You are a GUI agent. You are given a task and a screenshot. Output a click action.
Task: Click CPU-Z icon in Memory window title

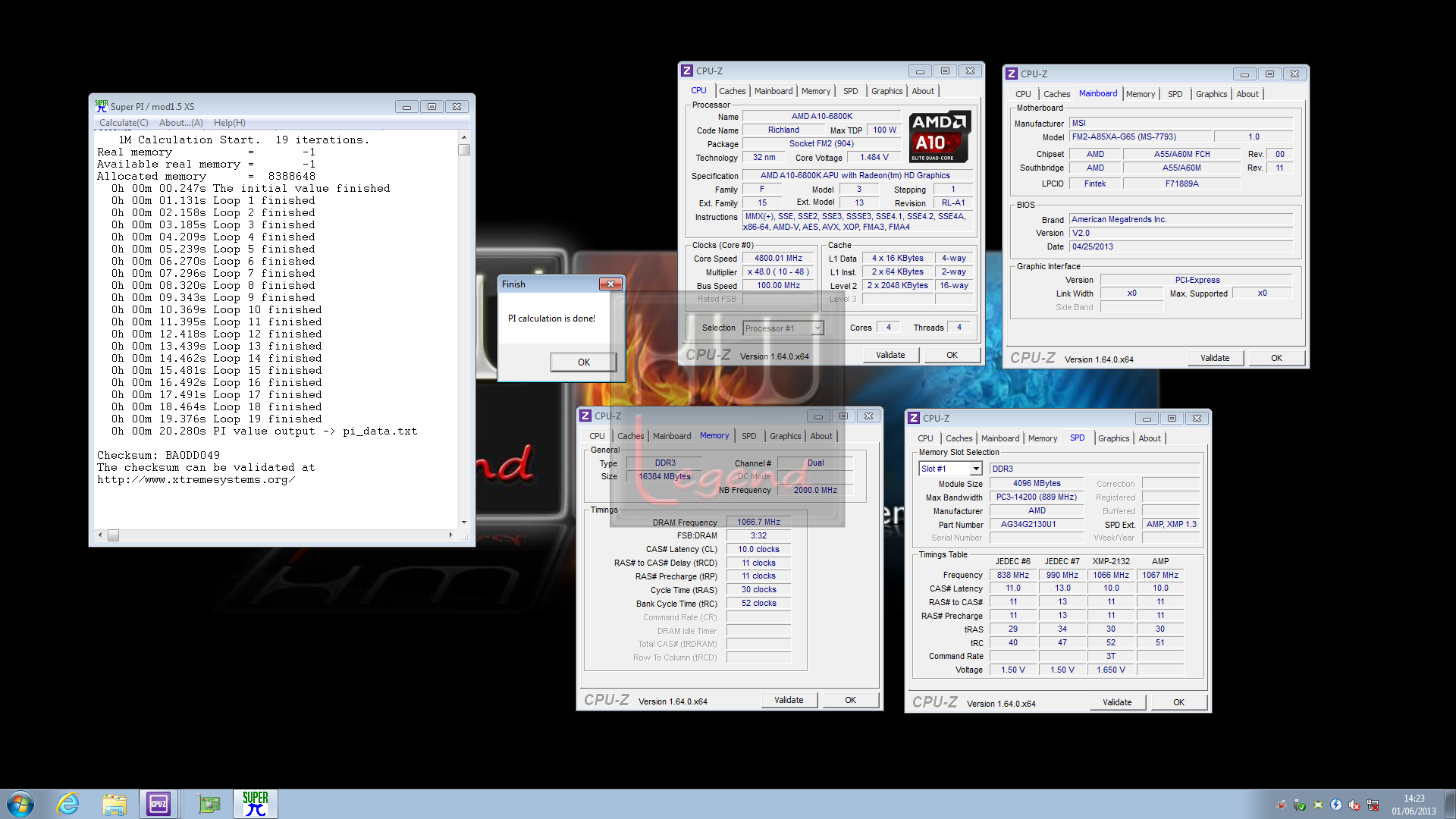[x=585, y=416]
